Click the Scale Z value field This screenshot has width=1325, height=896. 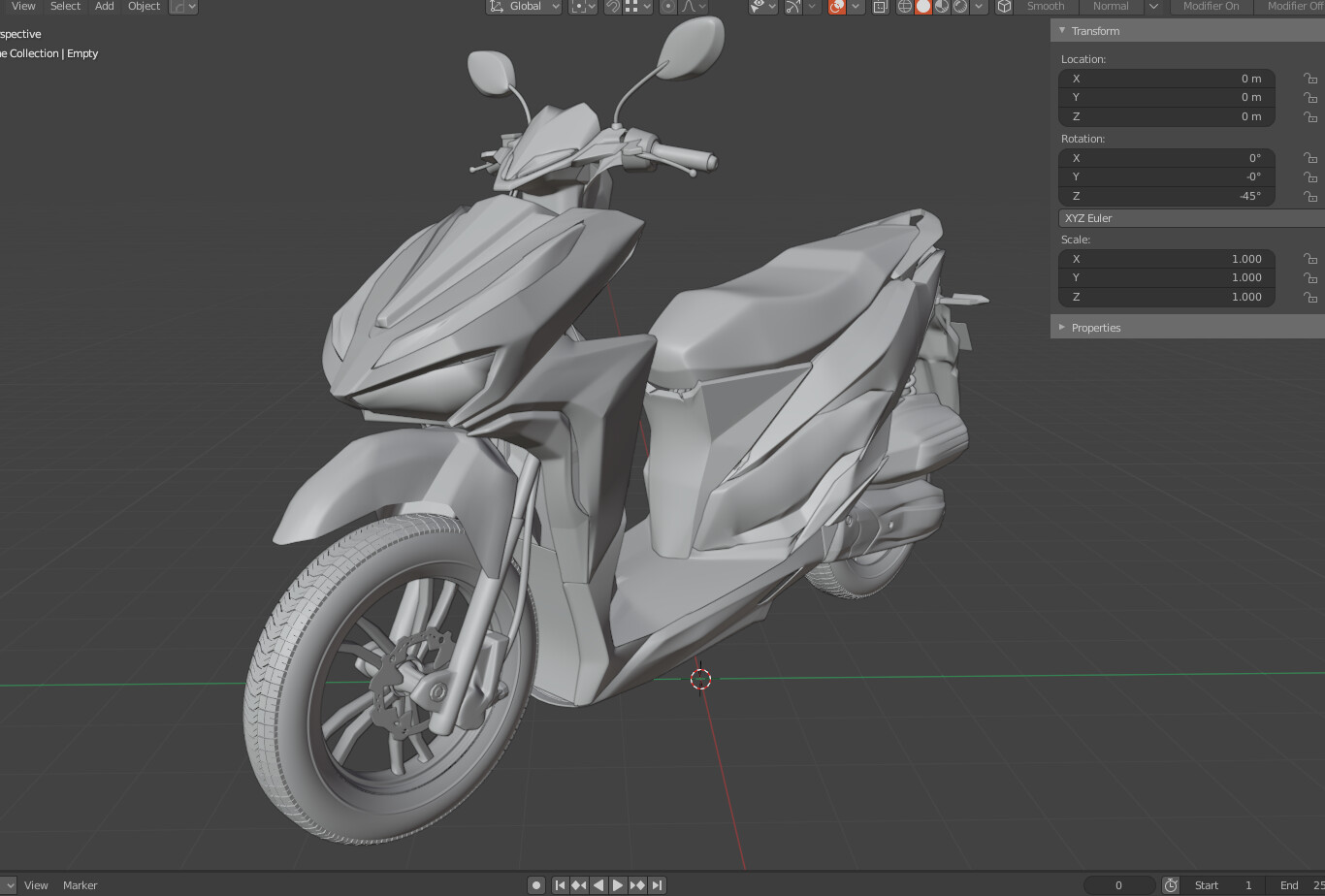[x=1167, y=297]
